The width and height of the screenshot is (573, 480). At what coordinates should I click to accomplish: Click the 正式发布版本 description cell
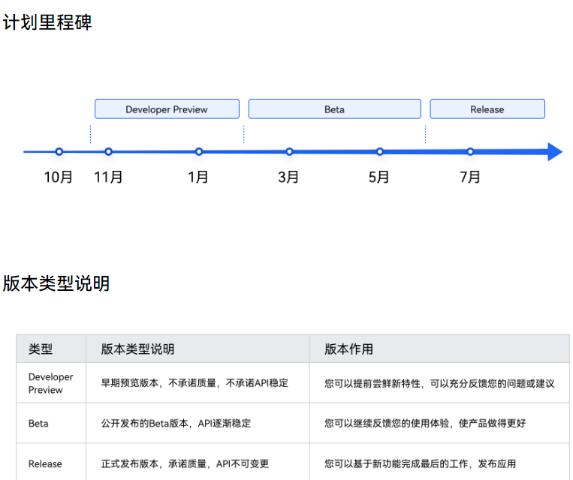coord(198,463)
